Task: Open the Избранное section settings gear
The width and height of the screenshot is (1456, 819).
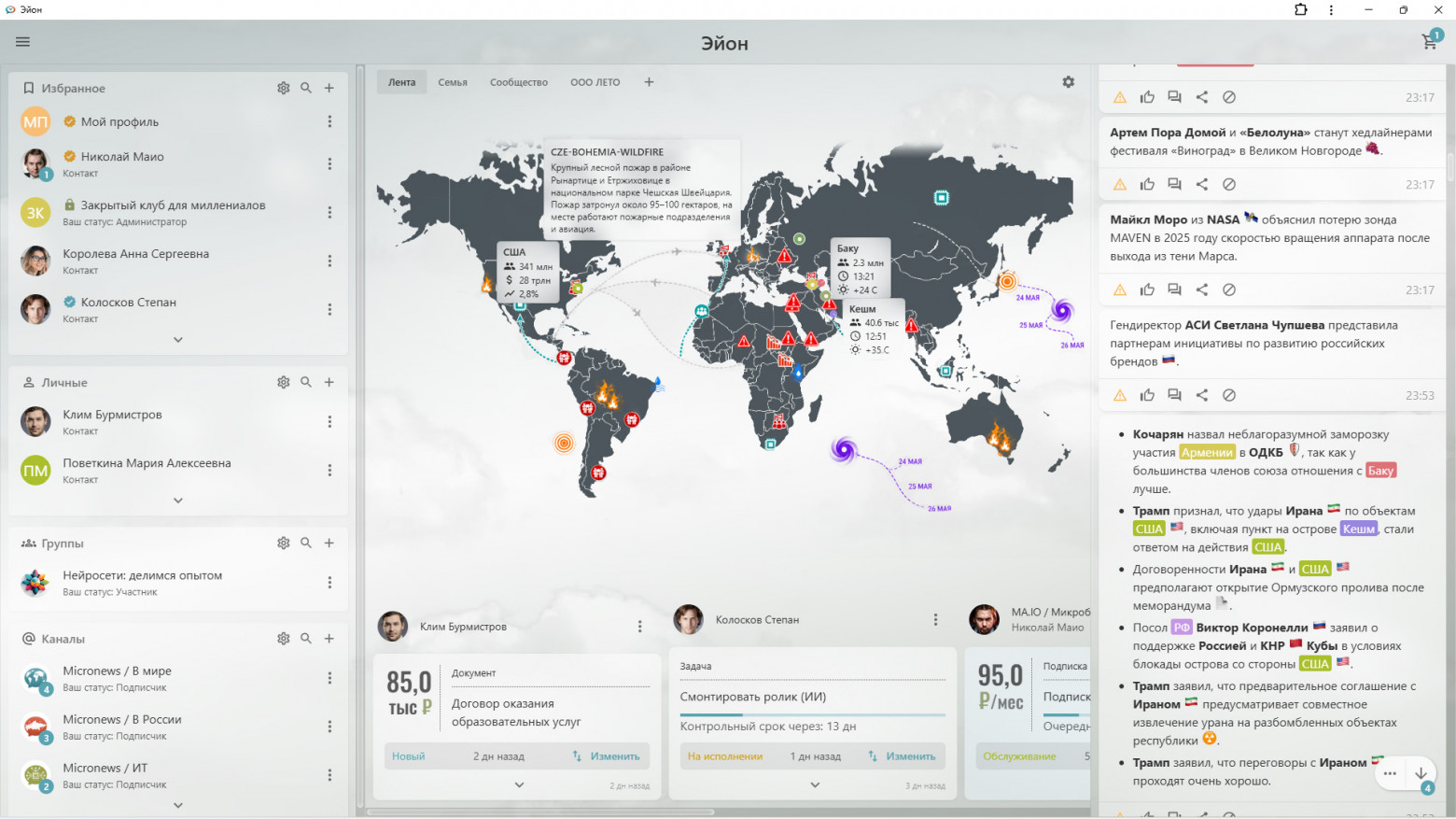Action: coord(284,88)
